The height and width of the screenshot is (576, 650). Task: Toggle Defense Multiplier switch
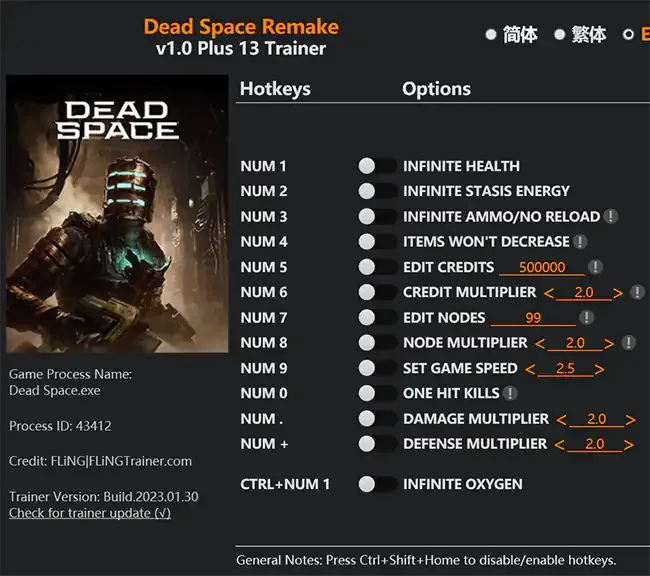[377, 444]
